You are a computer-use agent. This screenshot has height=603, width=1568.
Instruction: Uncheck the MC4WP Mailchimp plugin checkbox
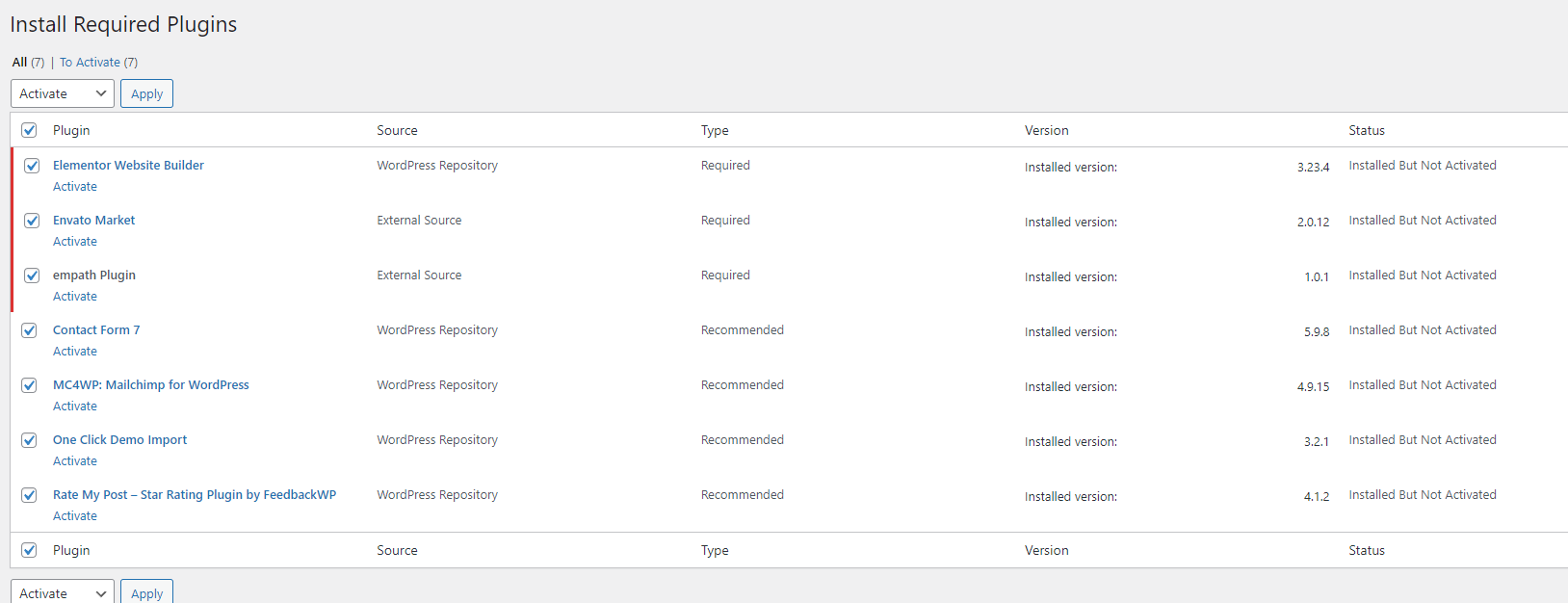pos(30,385)
